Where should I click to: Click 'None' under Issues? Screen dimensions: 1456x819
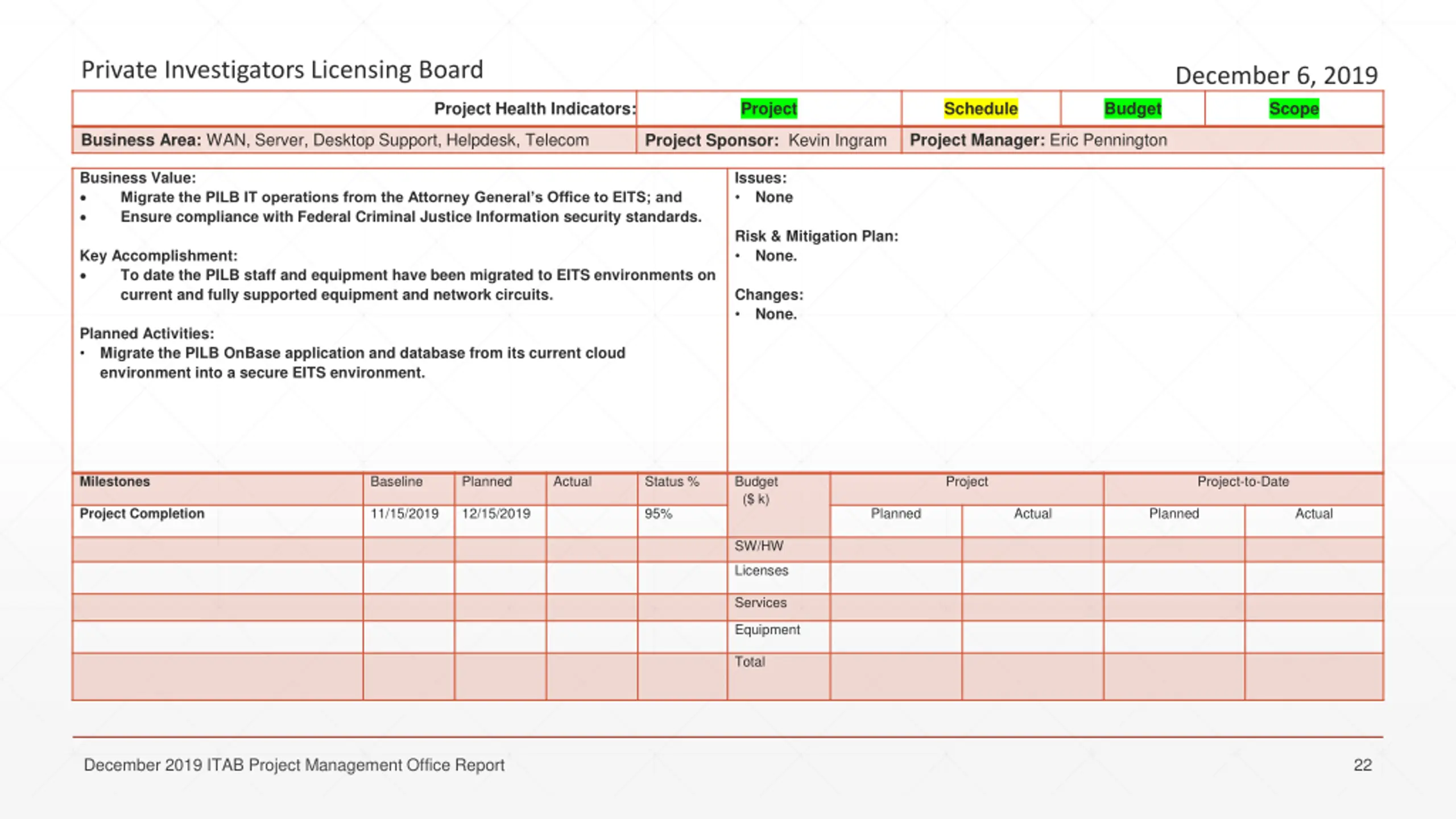[773, 197]
